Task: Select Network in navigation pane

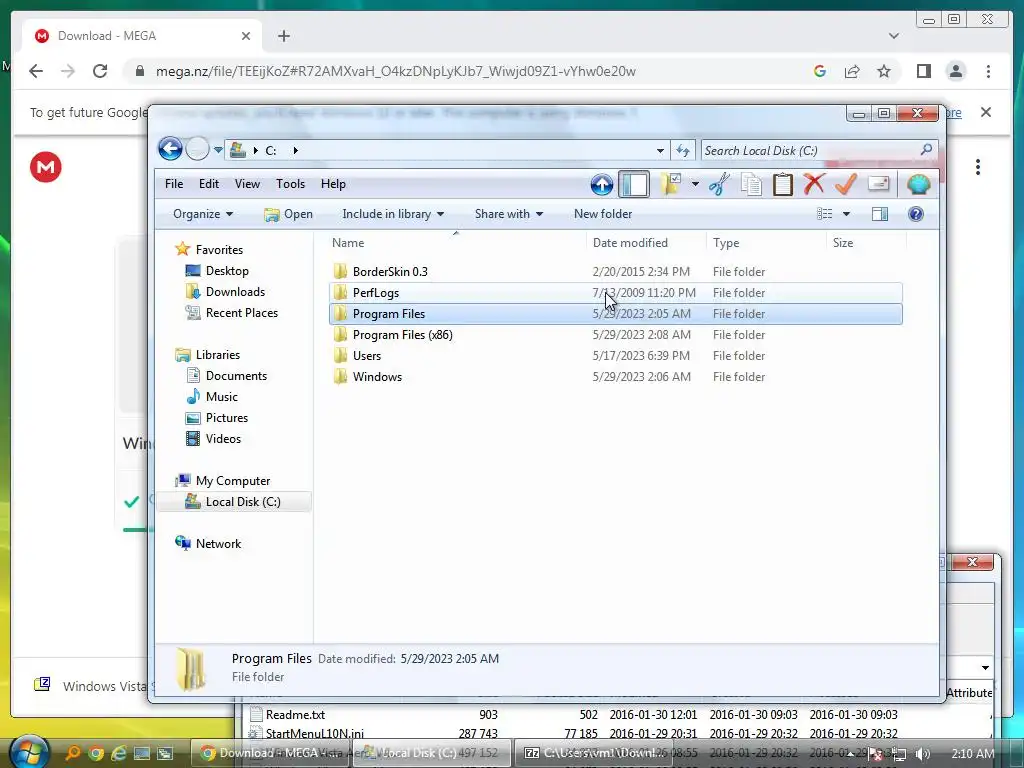Action: tap(208, 543)
